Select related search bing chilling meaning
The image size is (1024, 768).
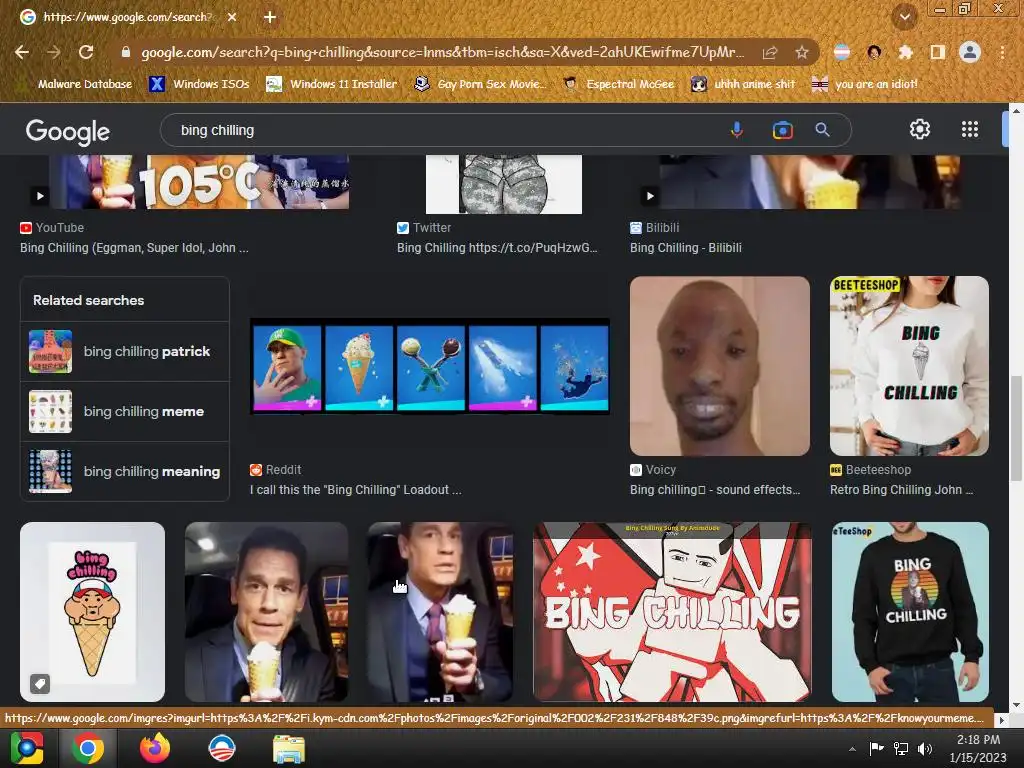(125, 472)
